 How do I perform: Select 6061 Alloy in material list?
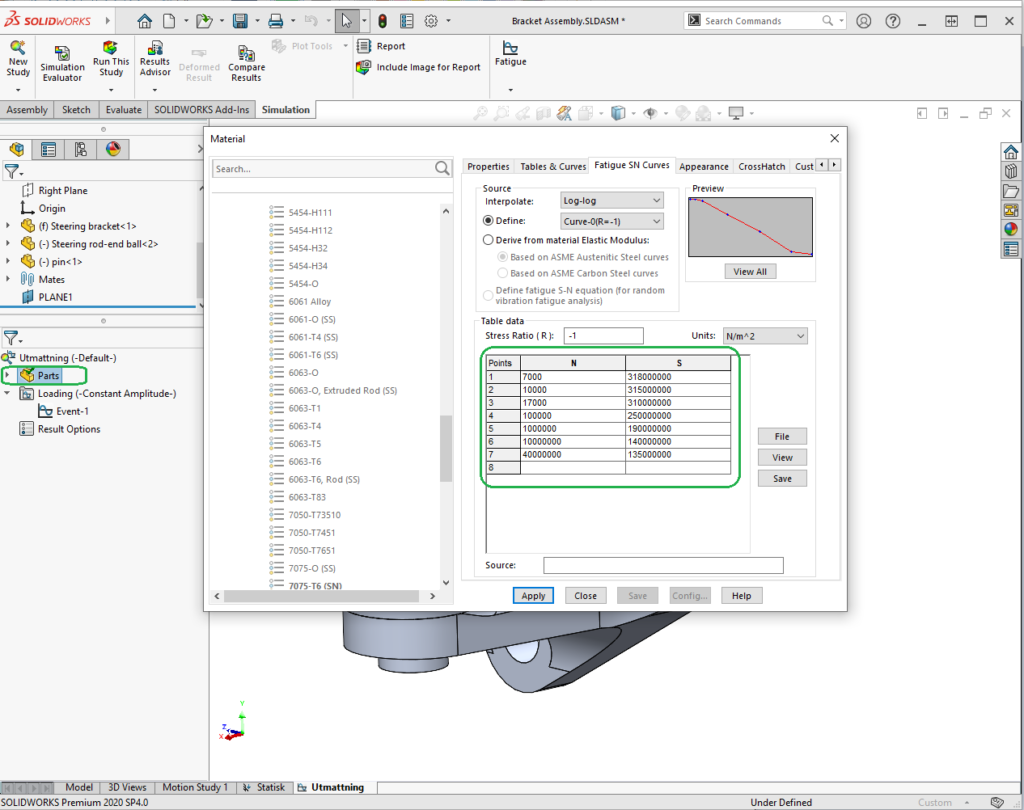(309, 302)
